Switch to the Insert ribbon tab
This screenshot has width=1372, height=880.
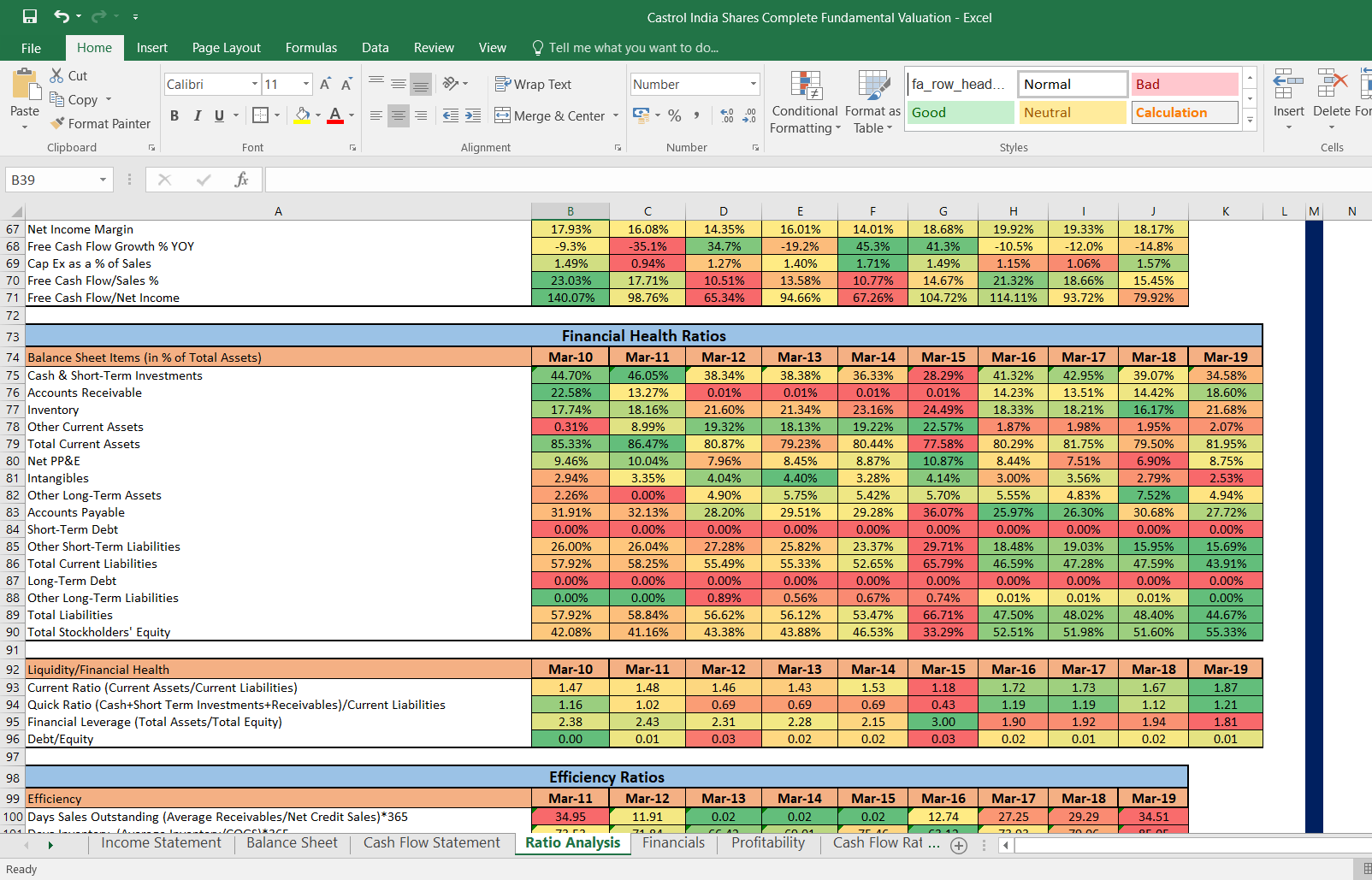coord(152,48)
